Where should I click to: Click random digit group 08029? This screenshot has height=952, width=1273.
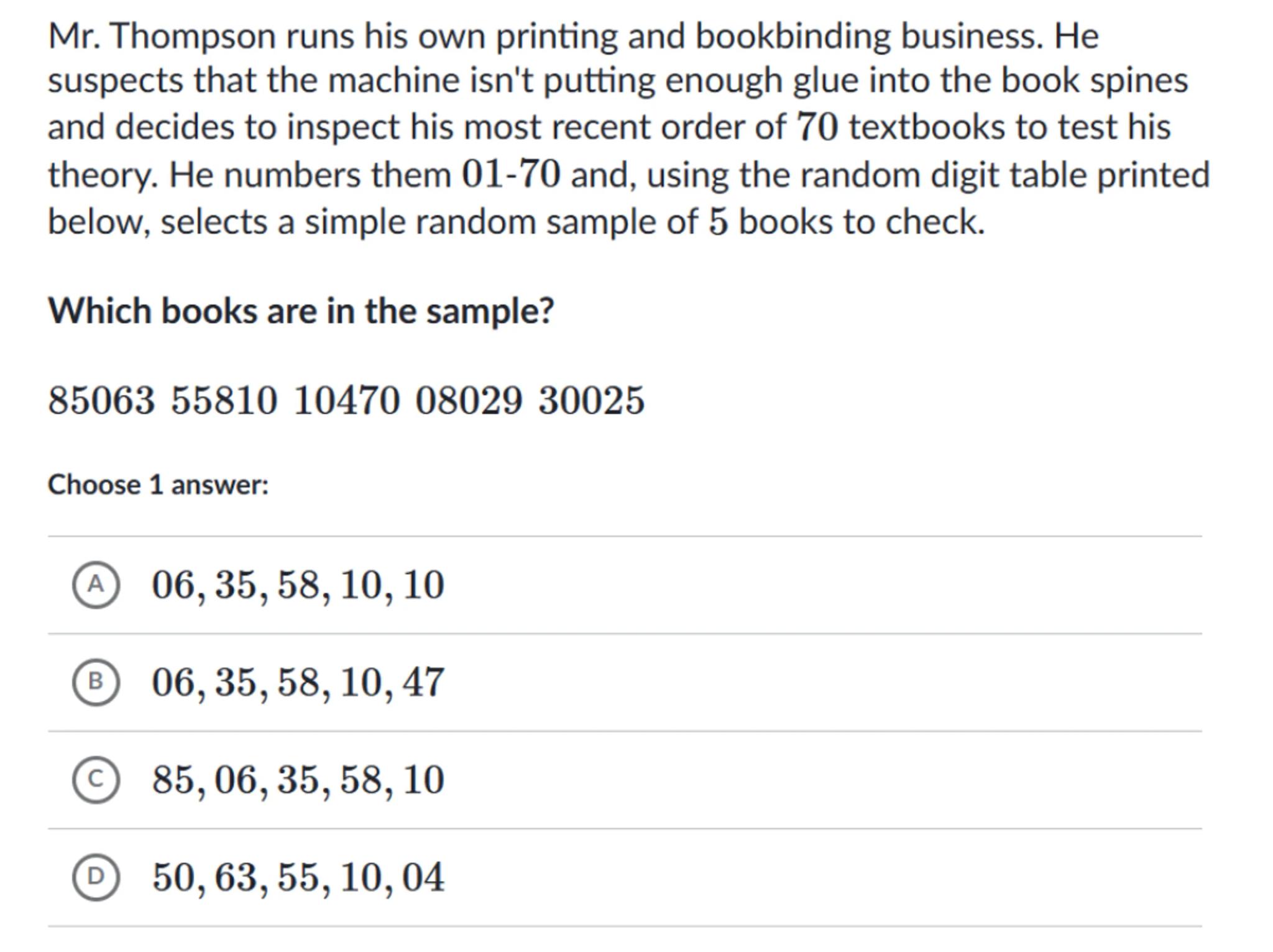(469, 400)
